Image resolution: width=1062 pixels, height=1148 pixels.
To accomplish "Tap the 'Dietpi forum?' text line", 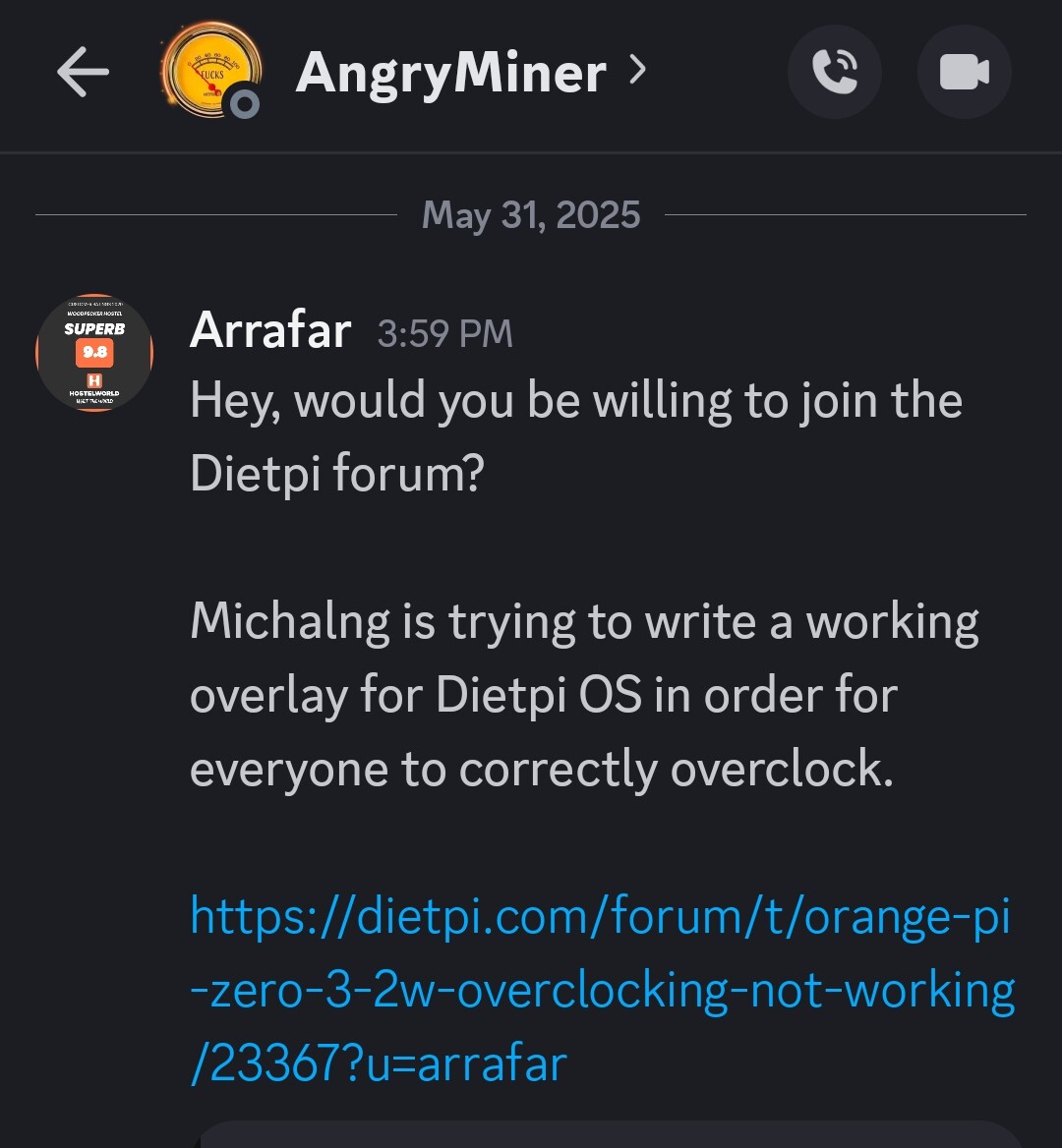I will (x=337, y=474).
